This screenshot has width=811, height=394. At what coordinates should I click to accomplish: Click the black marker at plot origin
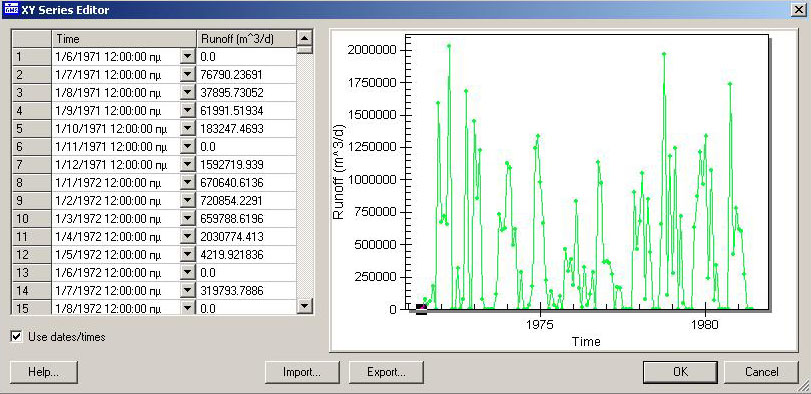pos(422,309)
